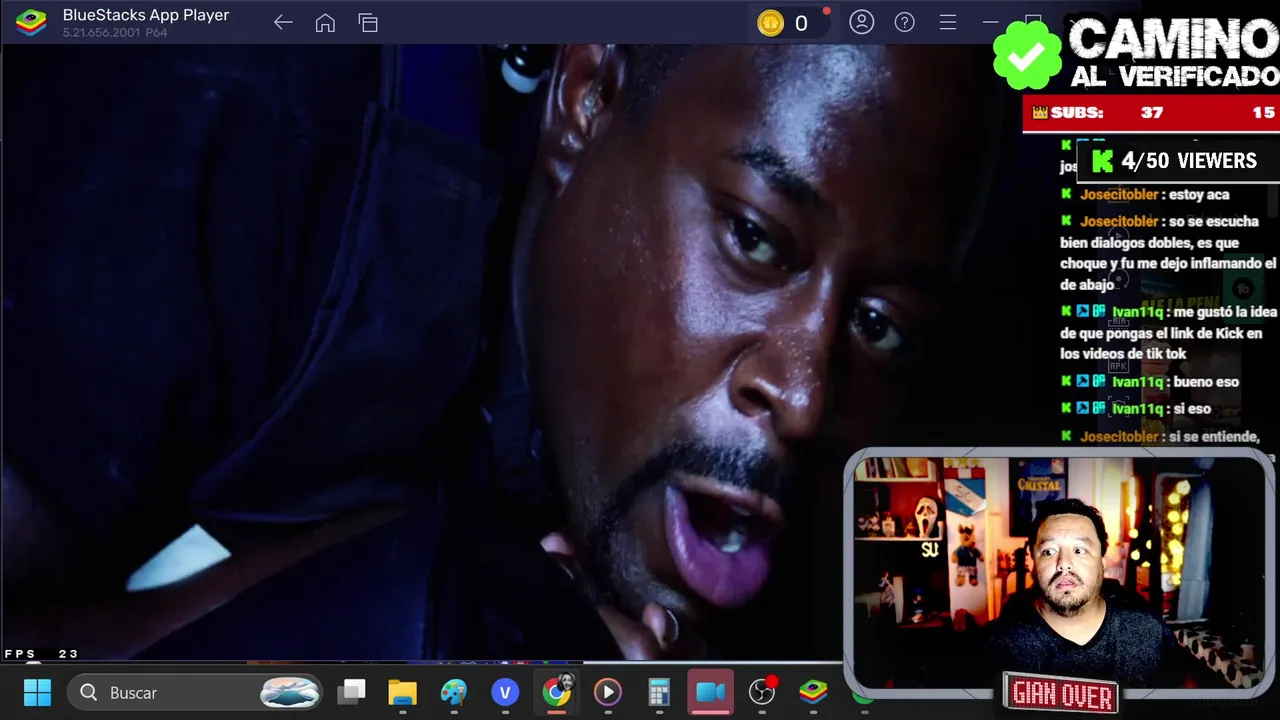Click Josecitobler's name on 'estoy aca' message
This screenshot has height=720, width=1280.
pos(1119,195)
